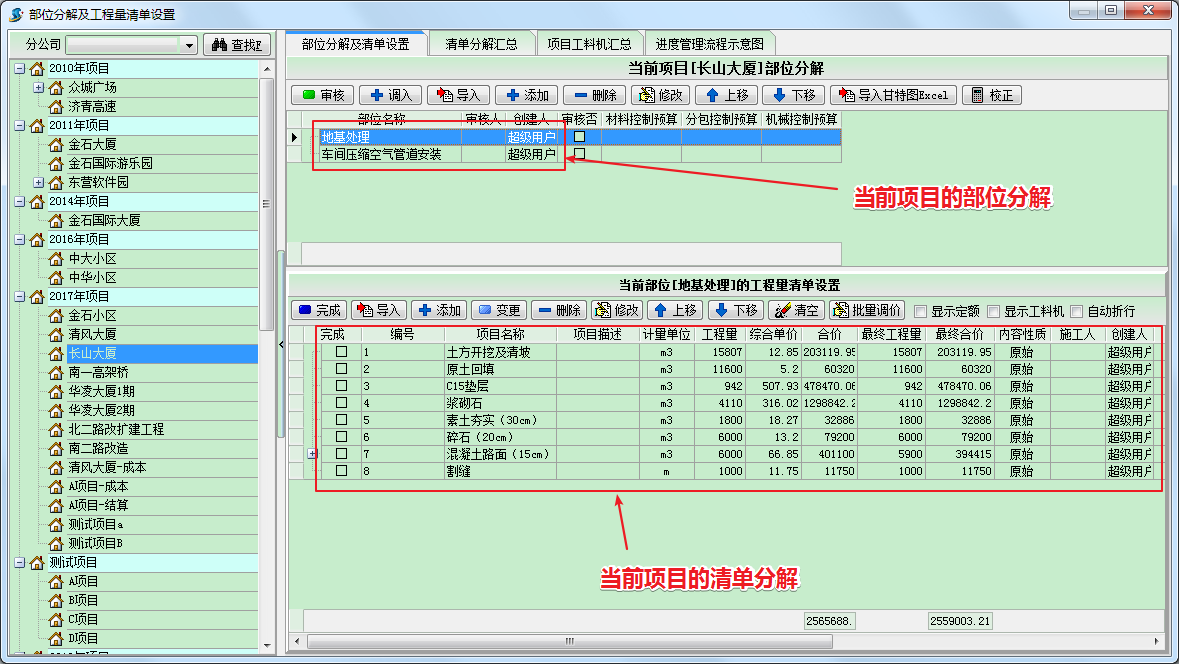Switch to 部位分解及清单设置 tab
This screenshot has width=1179, height=664.
pyautogui.click(x=356, y=44)
